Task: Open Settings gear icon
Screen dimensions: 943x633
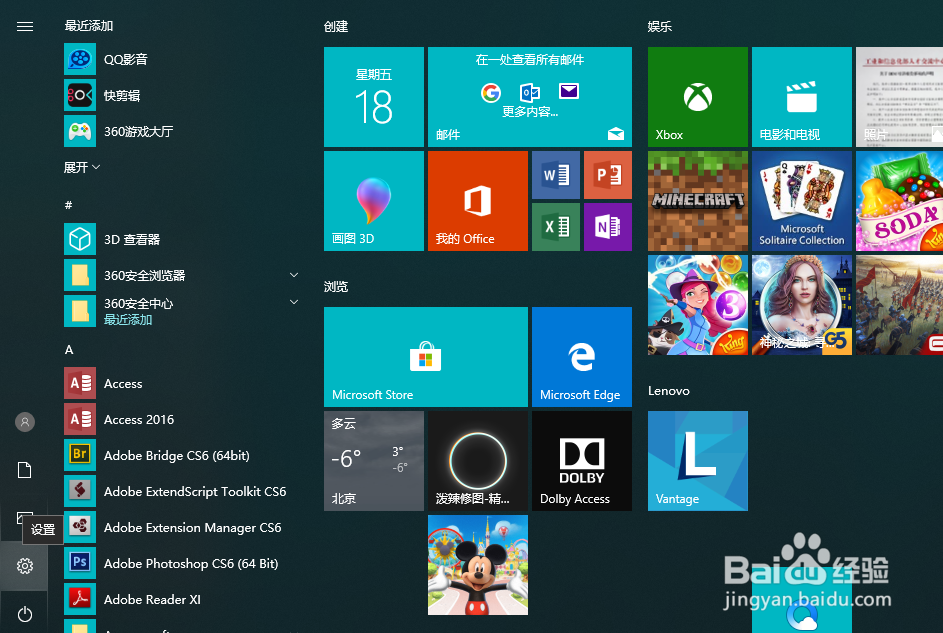Action: click(x=25, y=566)
